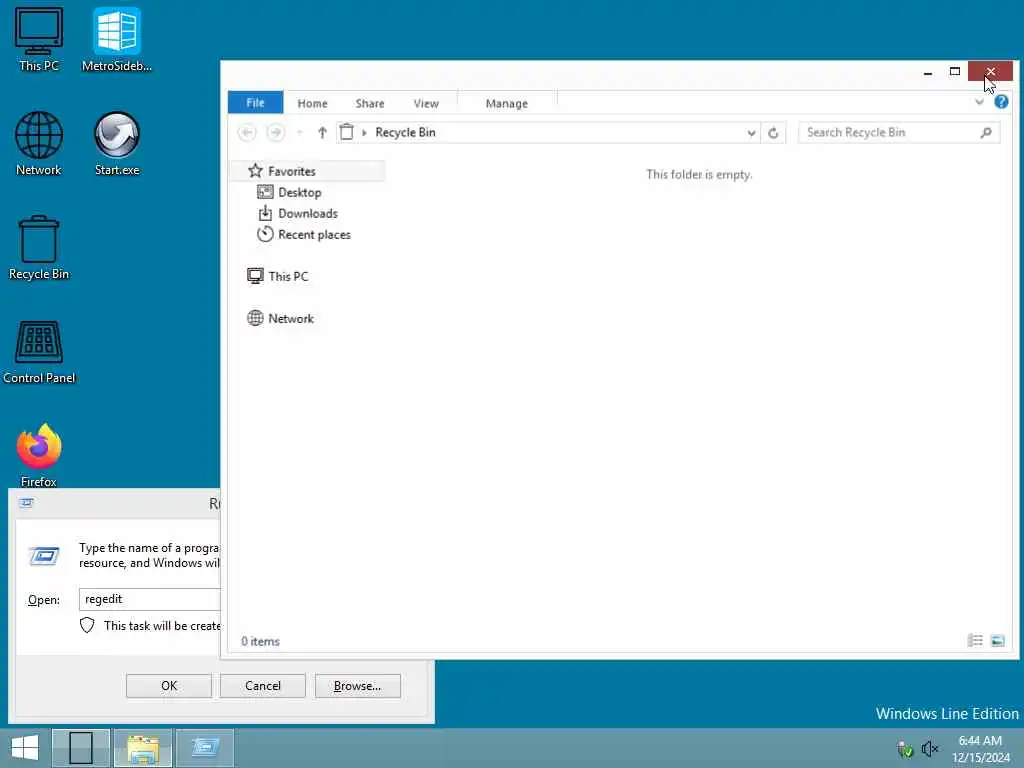Refresh the Recycle Bin view
1024x768 pixels.
click(773, 133)
